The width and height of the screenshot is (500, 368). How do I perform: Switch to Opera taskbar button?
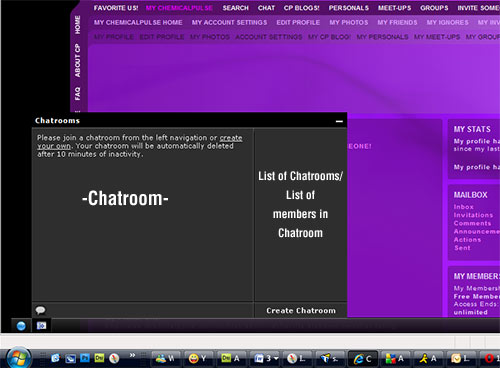point(490,359)
